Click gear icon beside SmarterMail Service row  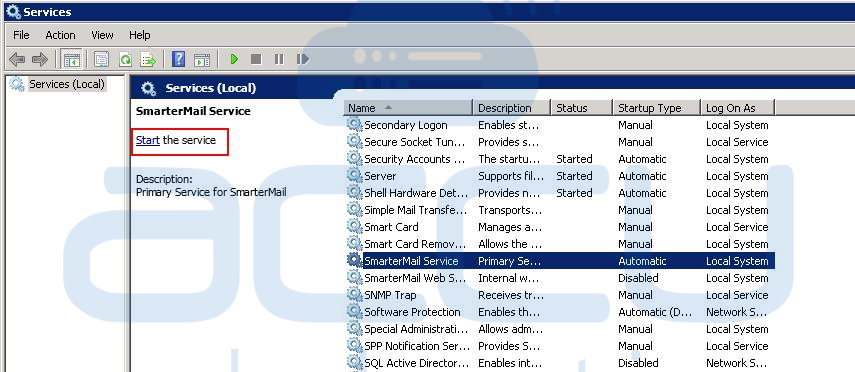coord(354,260)
